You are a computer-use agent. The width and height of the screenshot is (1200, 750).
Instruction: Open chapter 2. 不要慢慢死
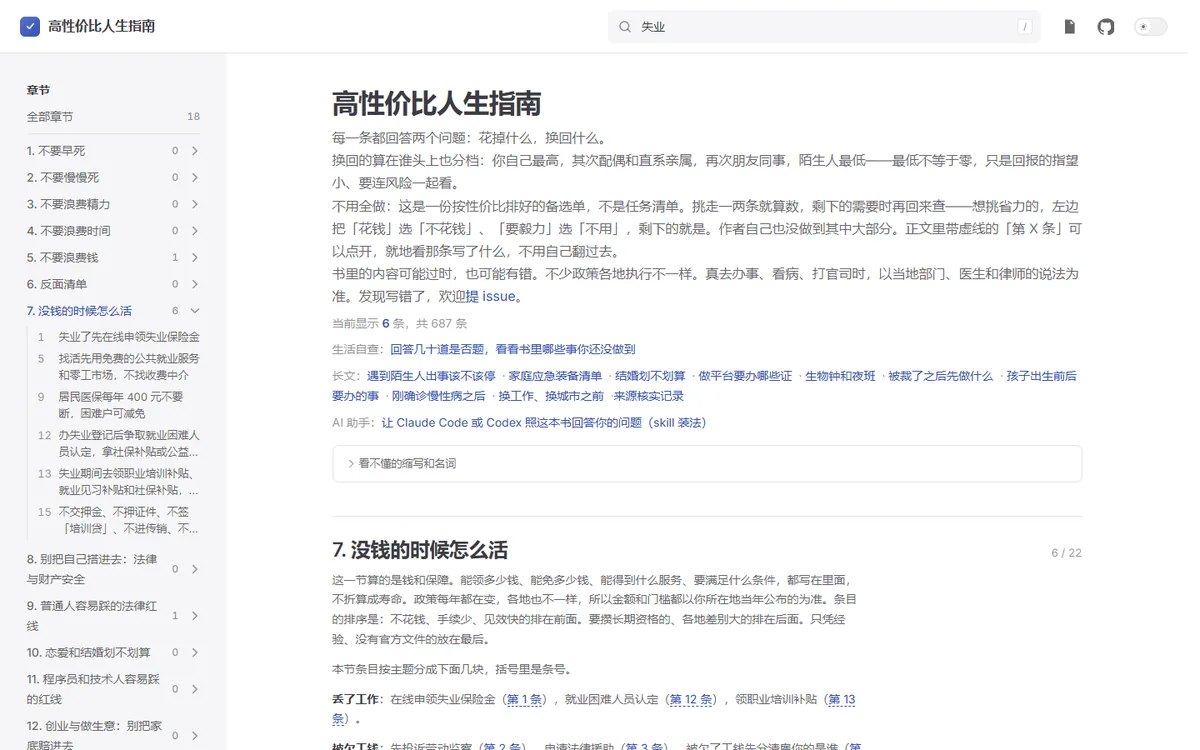point(63,177)
